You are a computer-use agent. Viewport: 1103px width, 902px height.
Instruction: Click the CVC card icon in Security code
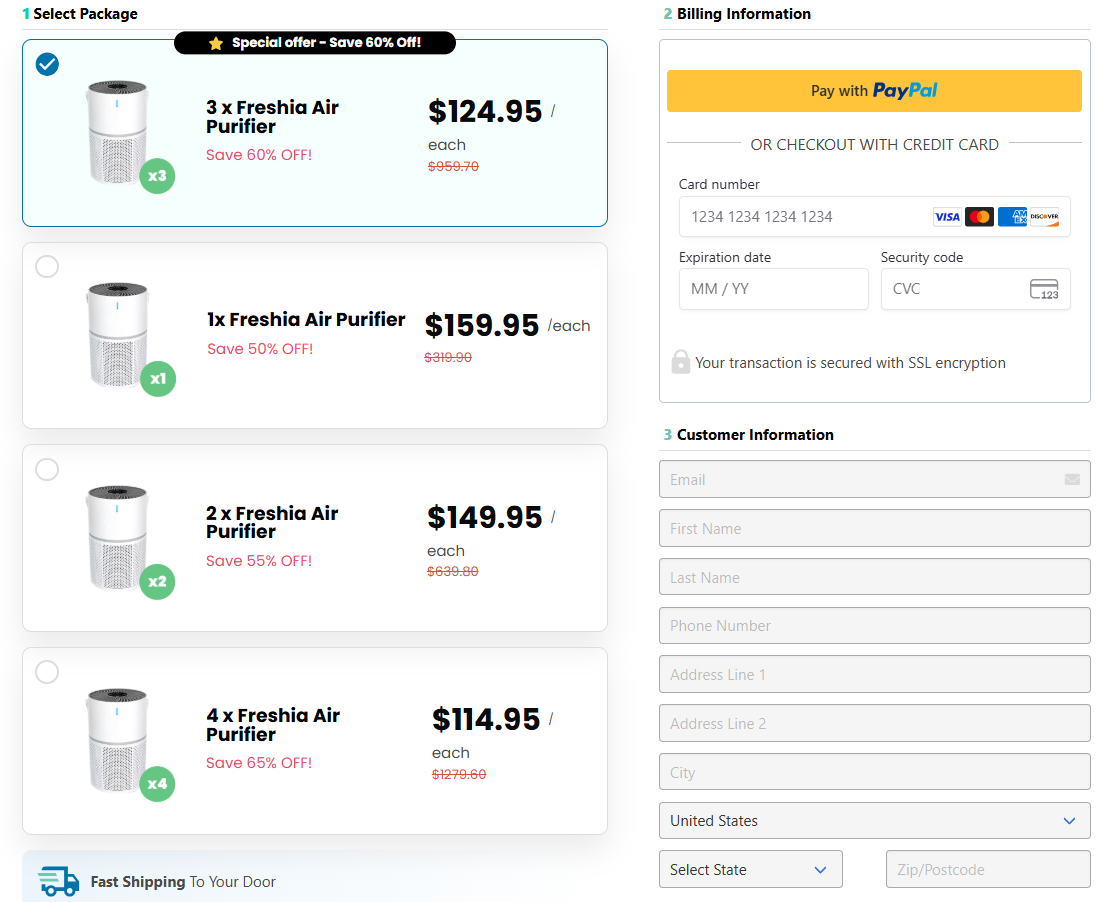[x=1044, y=289]
